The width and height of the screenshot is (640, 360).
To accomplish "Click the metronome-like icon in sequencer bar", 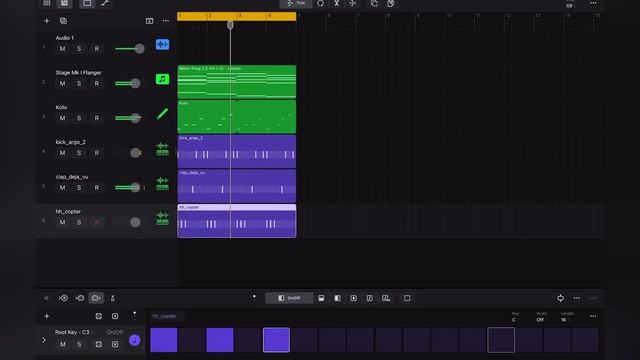I will [x=113, y=298].
